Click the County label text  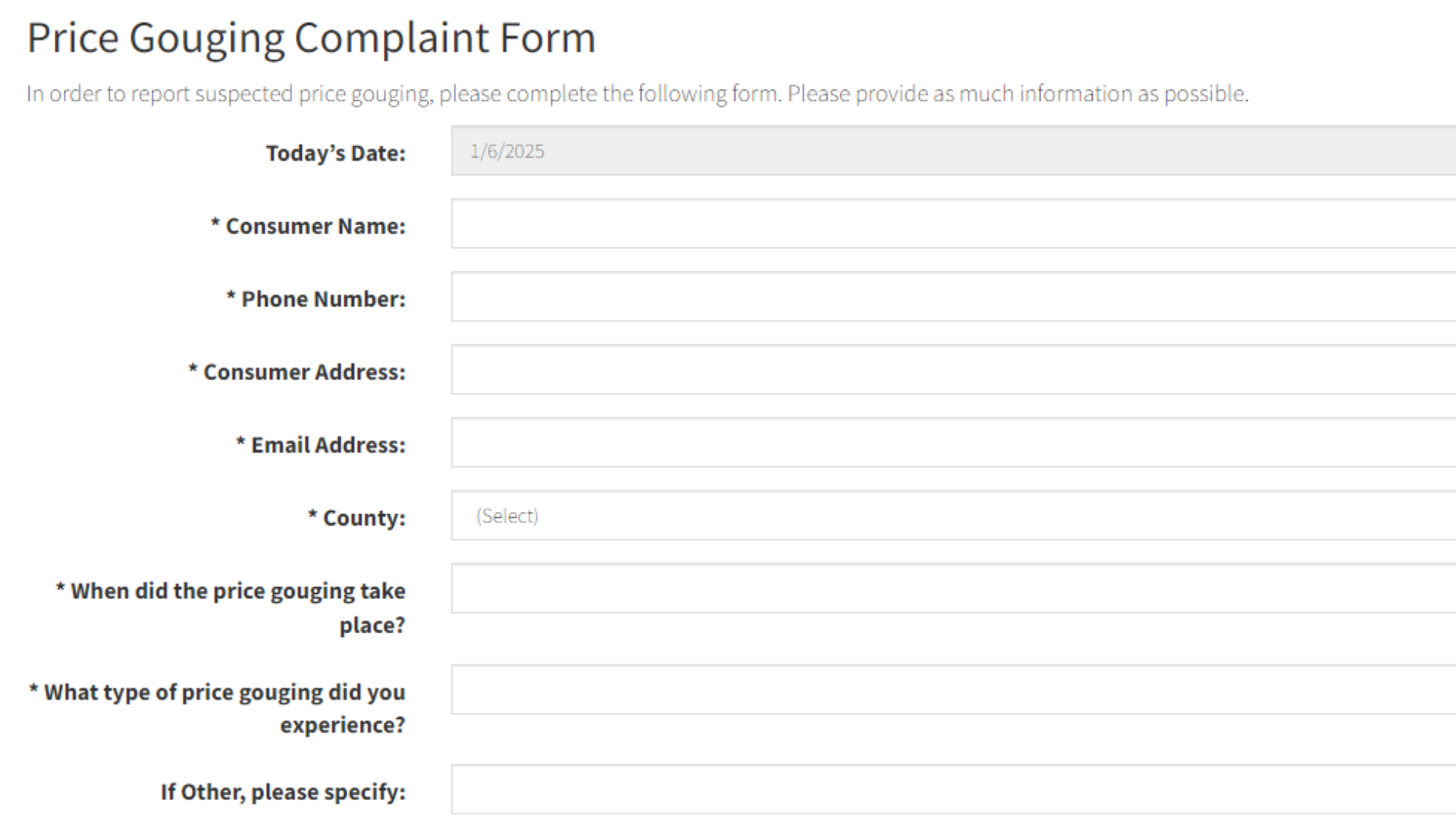[364, 518]
